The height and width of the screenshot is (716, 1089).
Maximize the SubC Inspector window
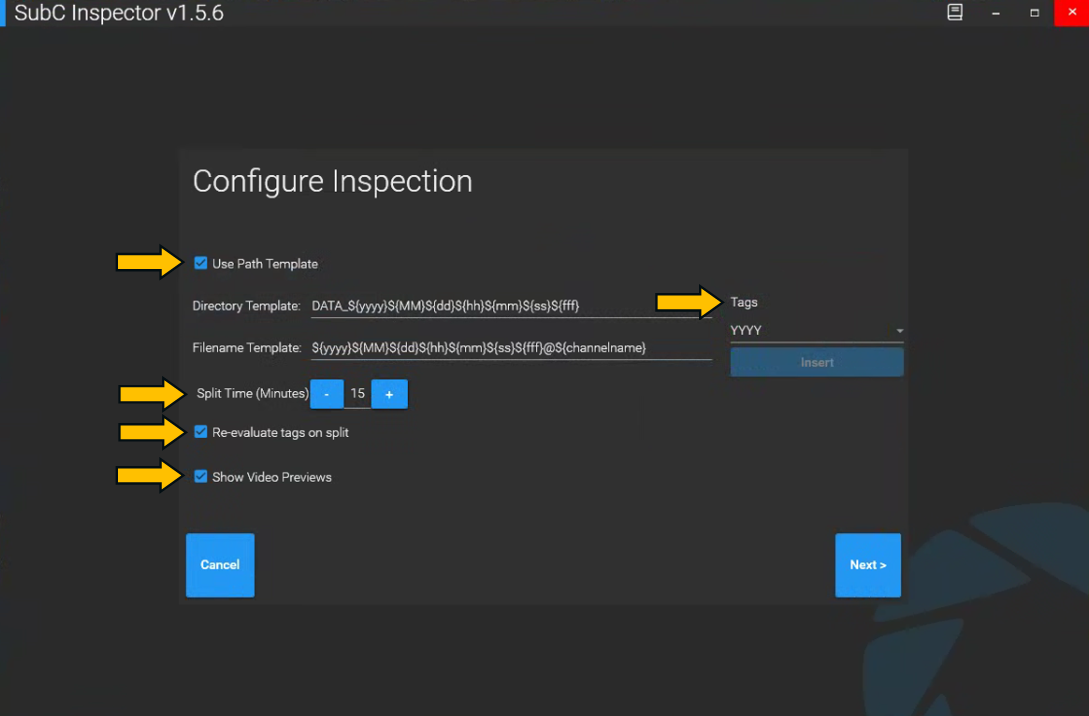1034,13
